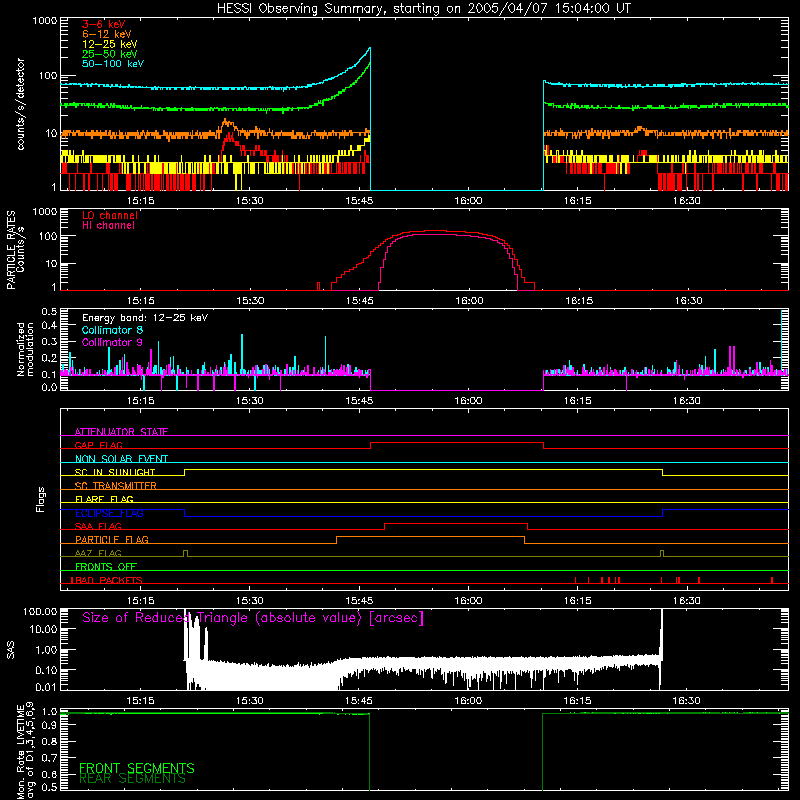This screenshot has width=800, height=800.
Task: Click the ATTENUATOR STATE flag label
Action: click(x=121, y=432)
